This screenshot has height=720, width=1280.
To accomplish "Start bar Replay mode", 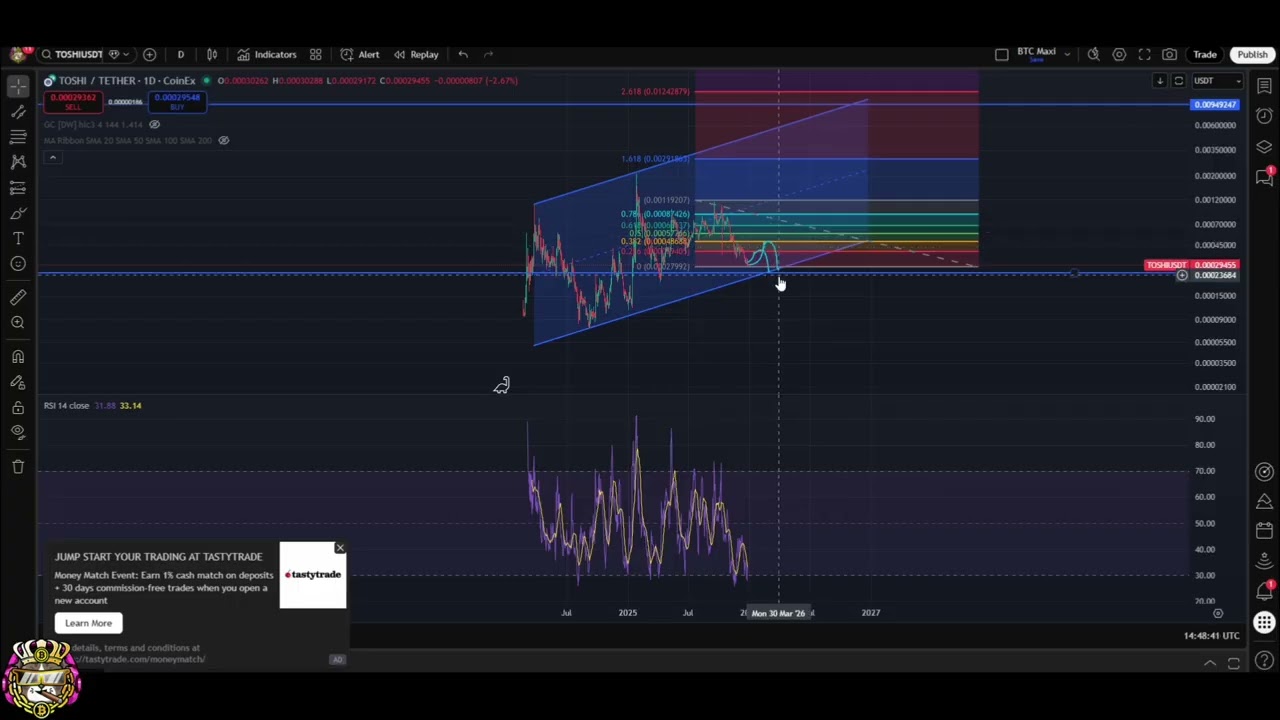I will pyautogui.click(x=416, y=54).
